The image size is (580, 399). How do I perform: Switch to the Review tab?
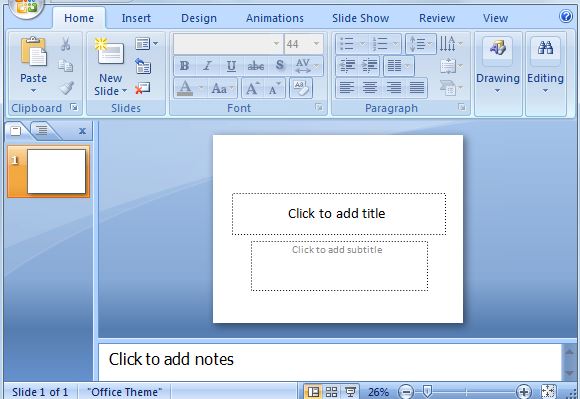click(437, 18)
